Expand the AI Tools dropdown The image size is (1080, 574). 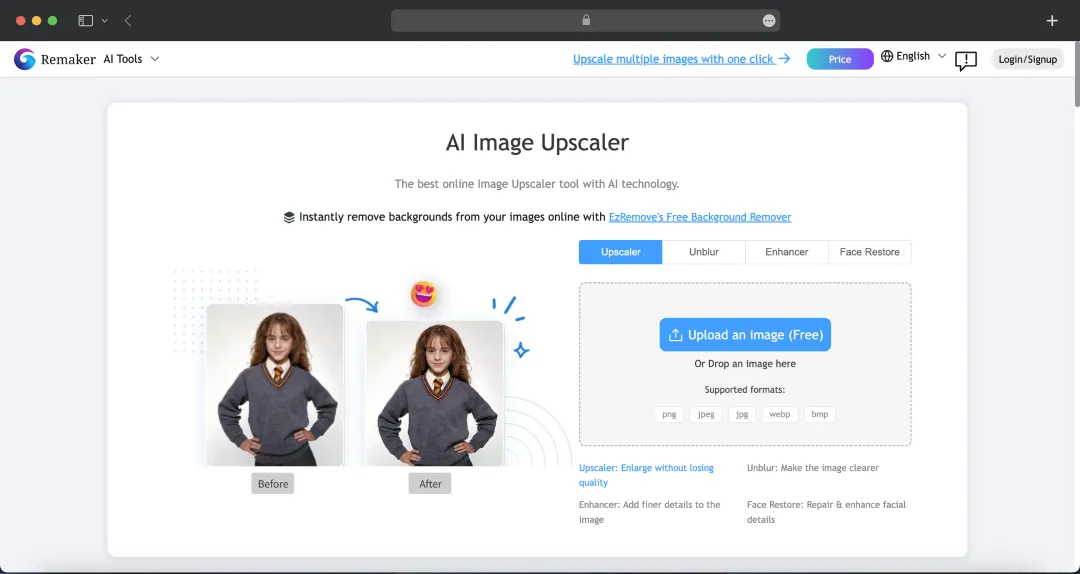[132, 59]
